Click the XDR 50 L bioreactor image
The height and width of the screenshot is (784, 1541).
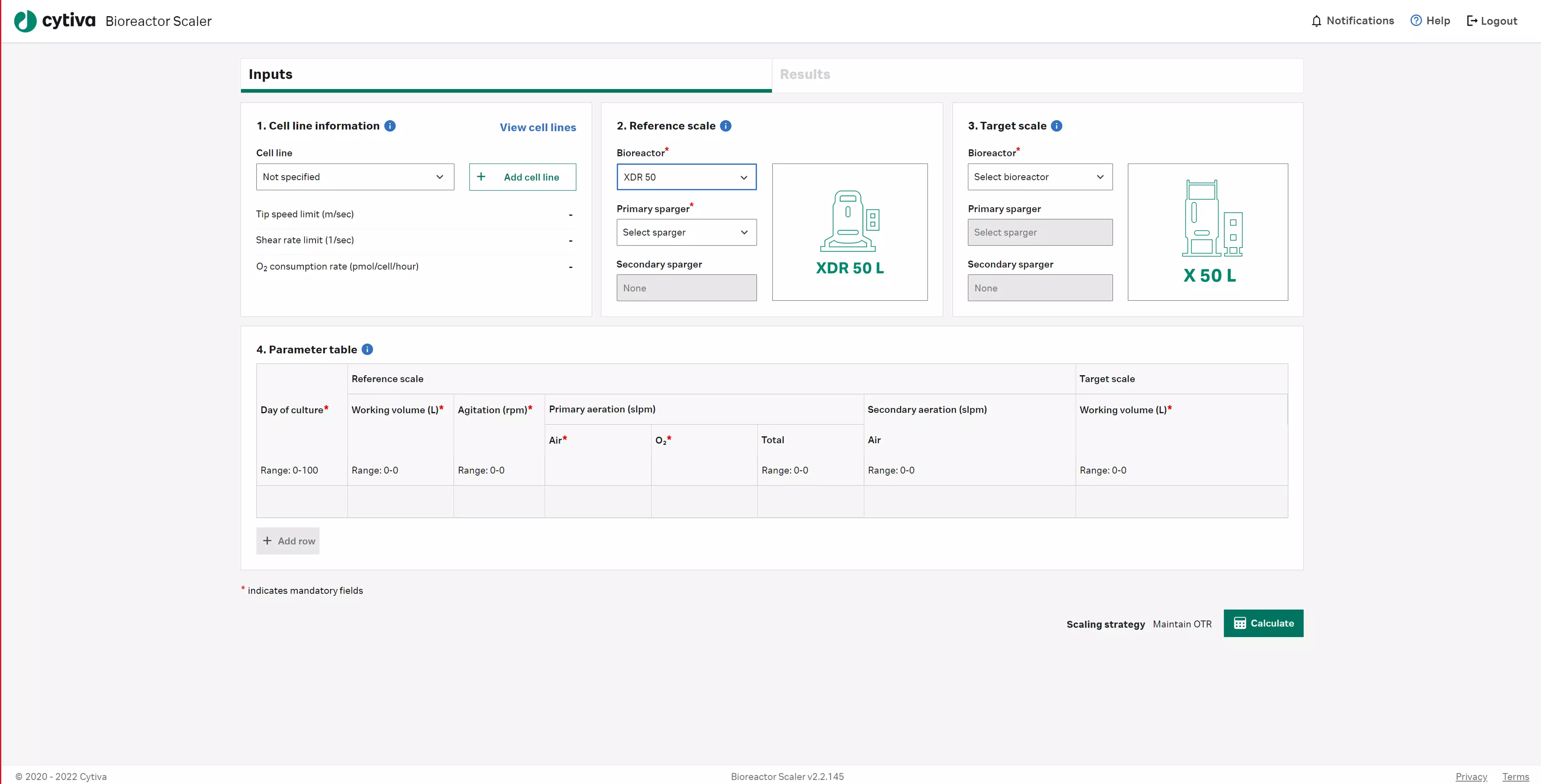[849, 232]
